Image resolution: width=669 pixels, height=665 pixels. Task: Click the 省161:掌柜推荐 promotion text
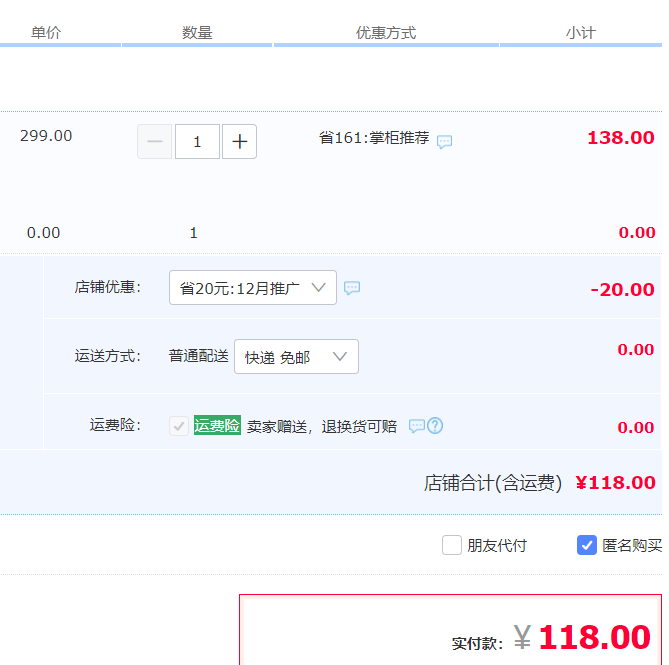pyautogui.click(x=374, y=138)
